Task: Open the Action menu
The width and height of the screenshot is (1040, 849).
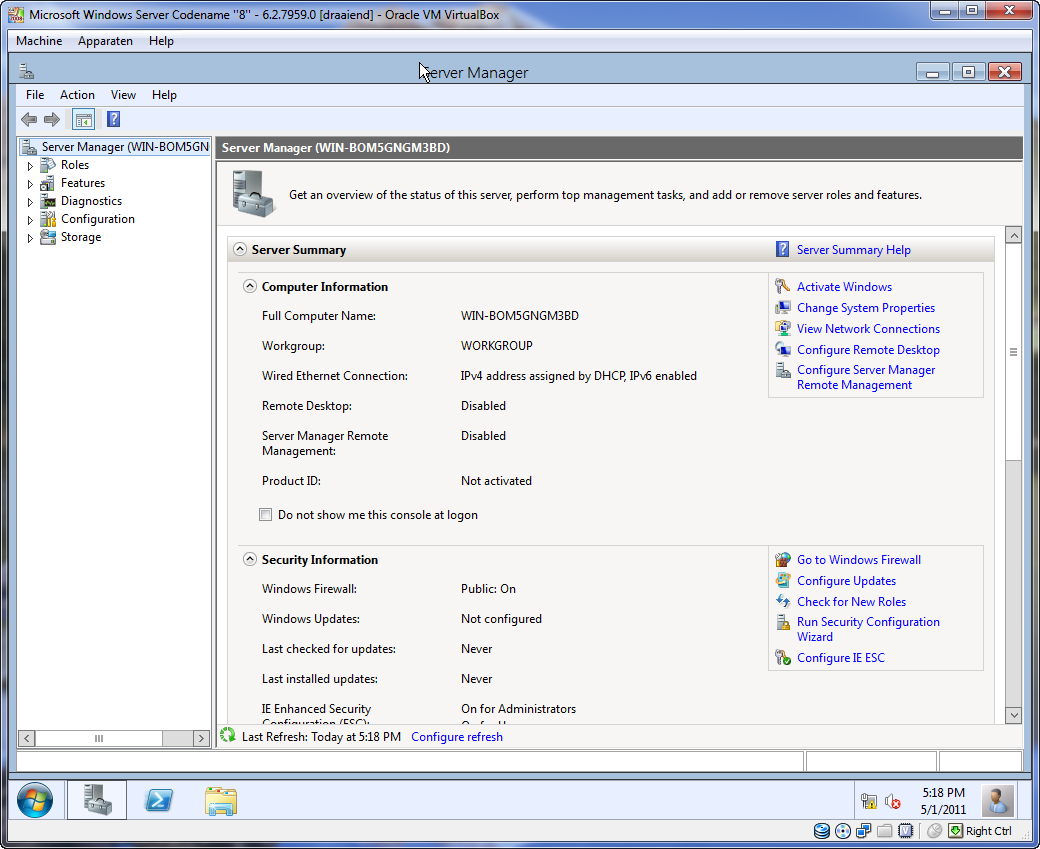Action: [77, 95]
